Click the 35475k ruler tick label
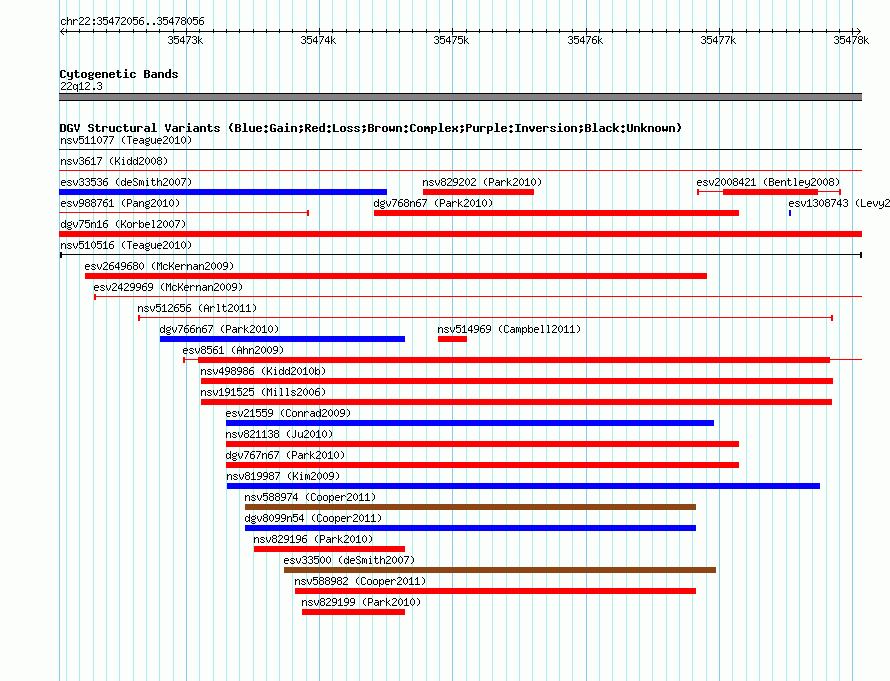The image size is (890, 681). click(451, 40)
